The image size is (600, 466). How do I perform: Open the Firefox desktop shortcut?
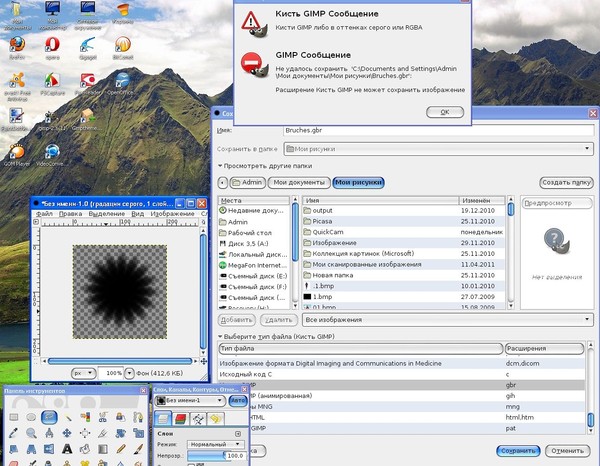click(x=17, y=48)
